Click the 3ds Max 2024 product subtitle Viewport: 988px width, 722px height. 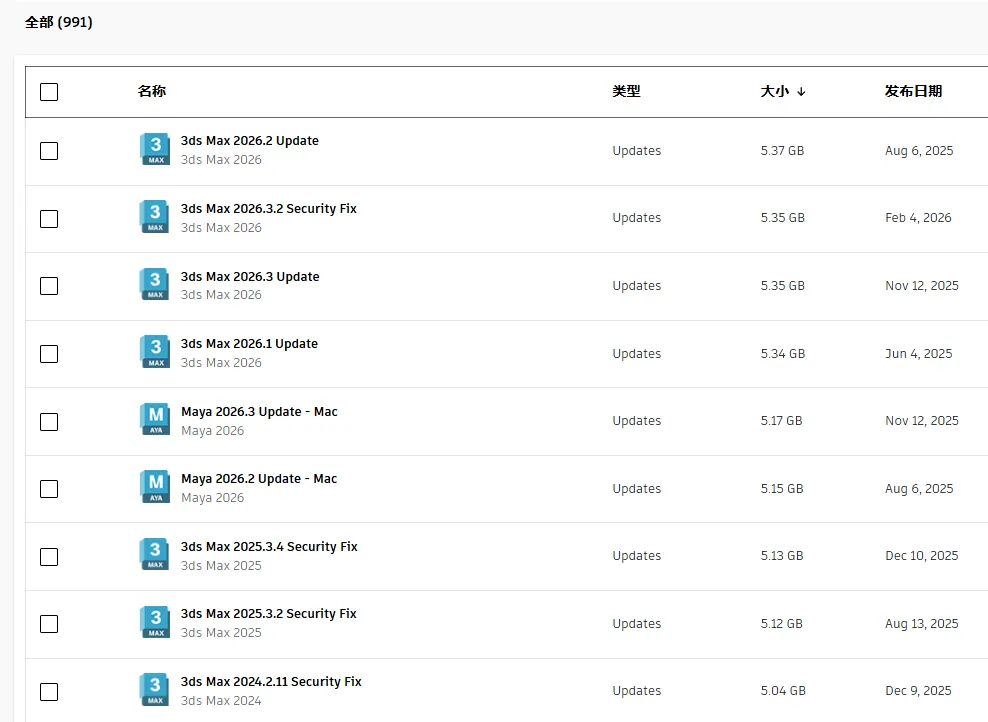click(221, 701)
